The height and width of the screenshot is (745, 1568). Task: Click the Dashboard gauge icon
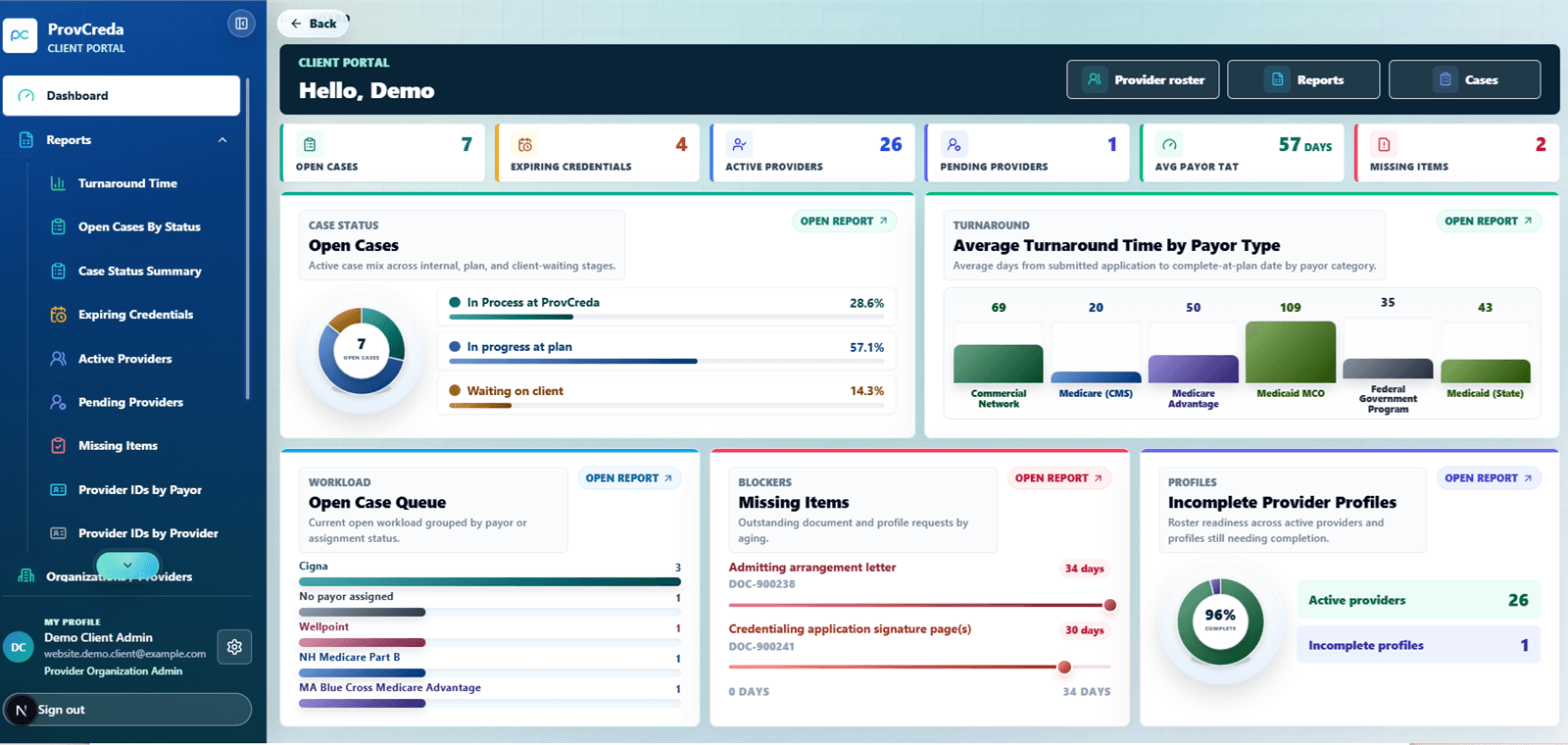click(x=26, y=96)
